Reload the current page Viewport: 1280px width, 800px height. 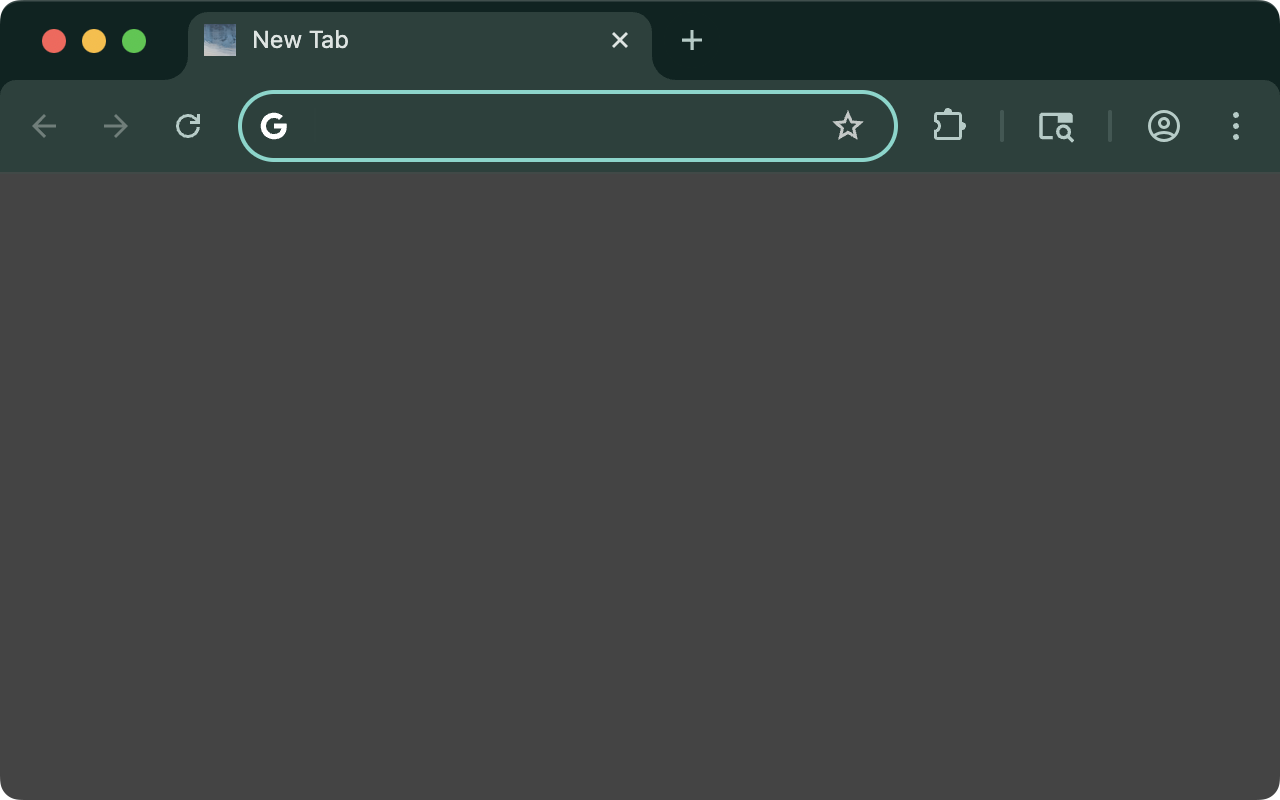tap(188, 126)
